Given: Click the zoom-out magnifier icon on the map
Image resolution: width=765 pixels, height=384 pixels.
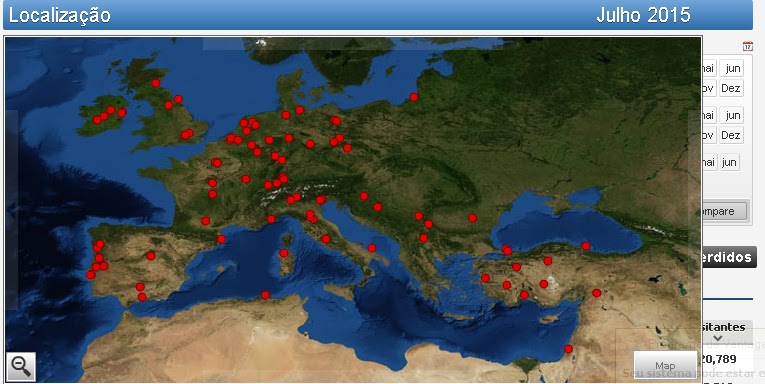Looking at the screenshot, I should point(21,366).
